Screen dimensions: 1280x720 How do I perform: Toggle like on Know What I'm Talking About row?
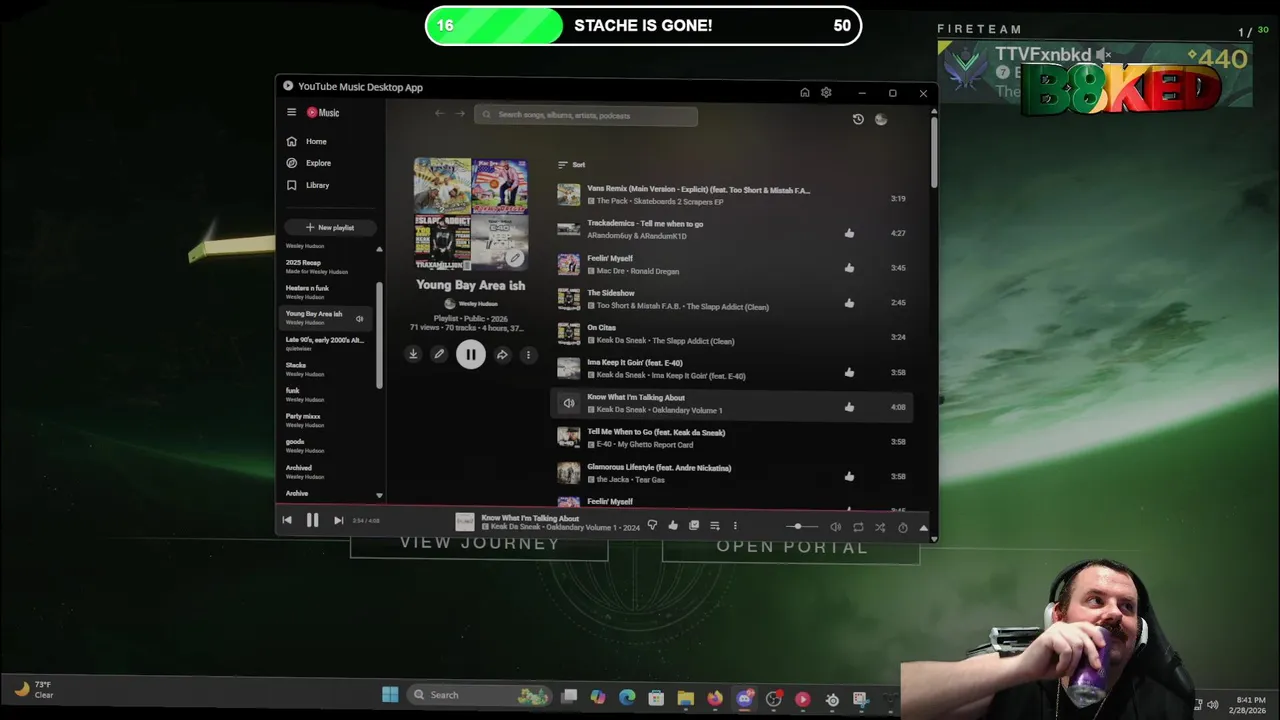click(849, 407)
